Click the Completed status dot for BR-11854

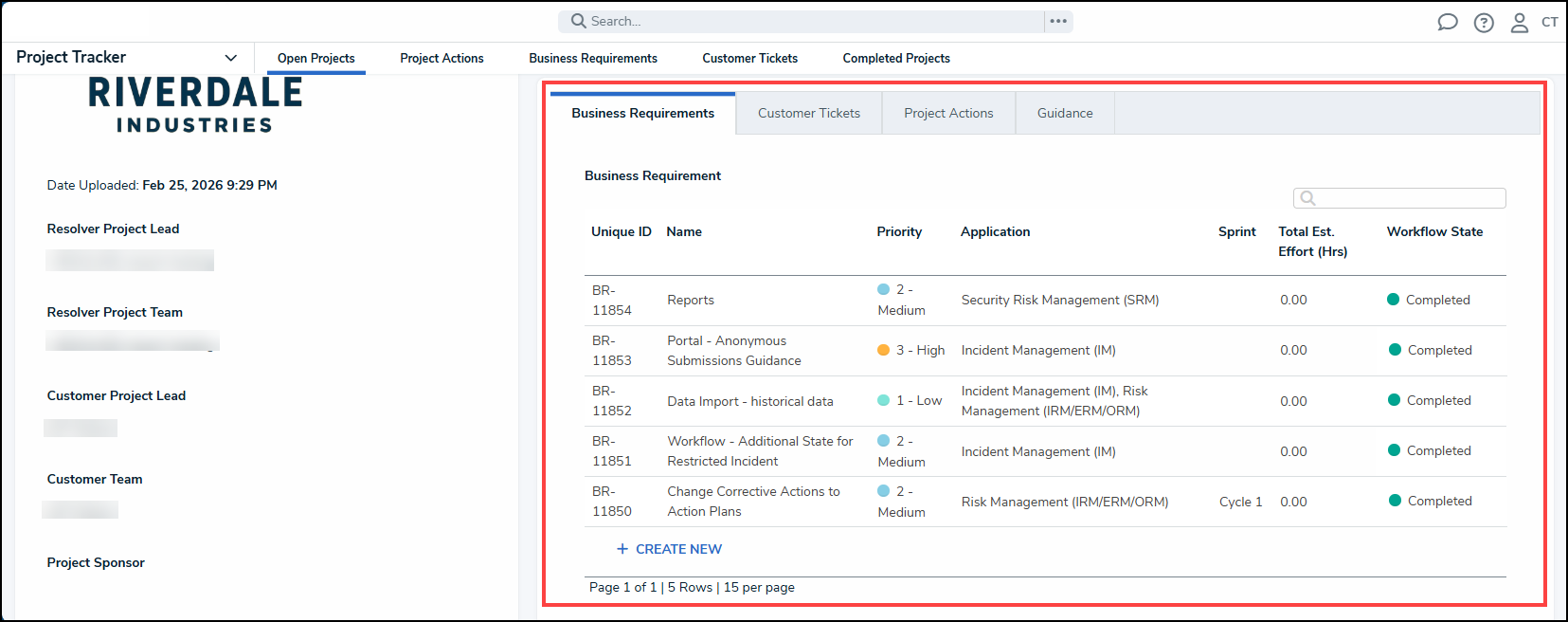[x=1393, y=300]
